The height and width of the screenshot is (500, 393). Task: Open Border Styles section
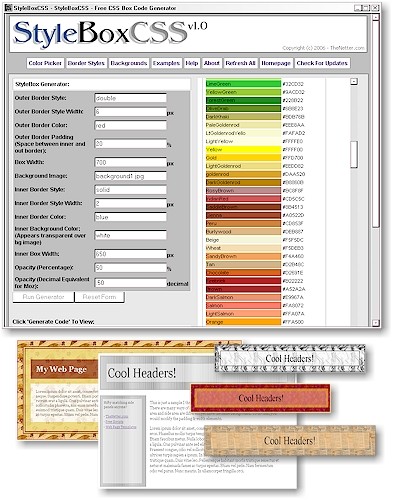coord(86,63)
